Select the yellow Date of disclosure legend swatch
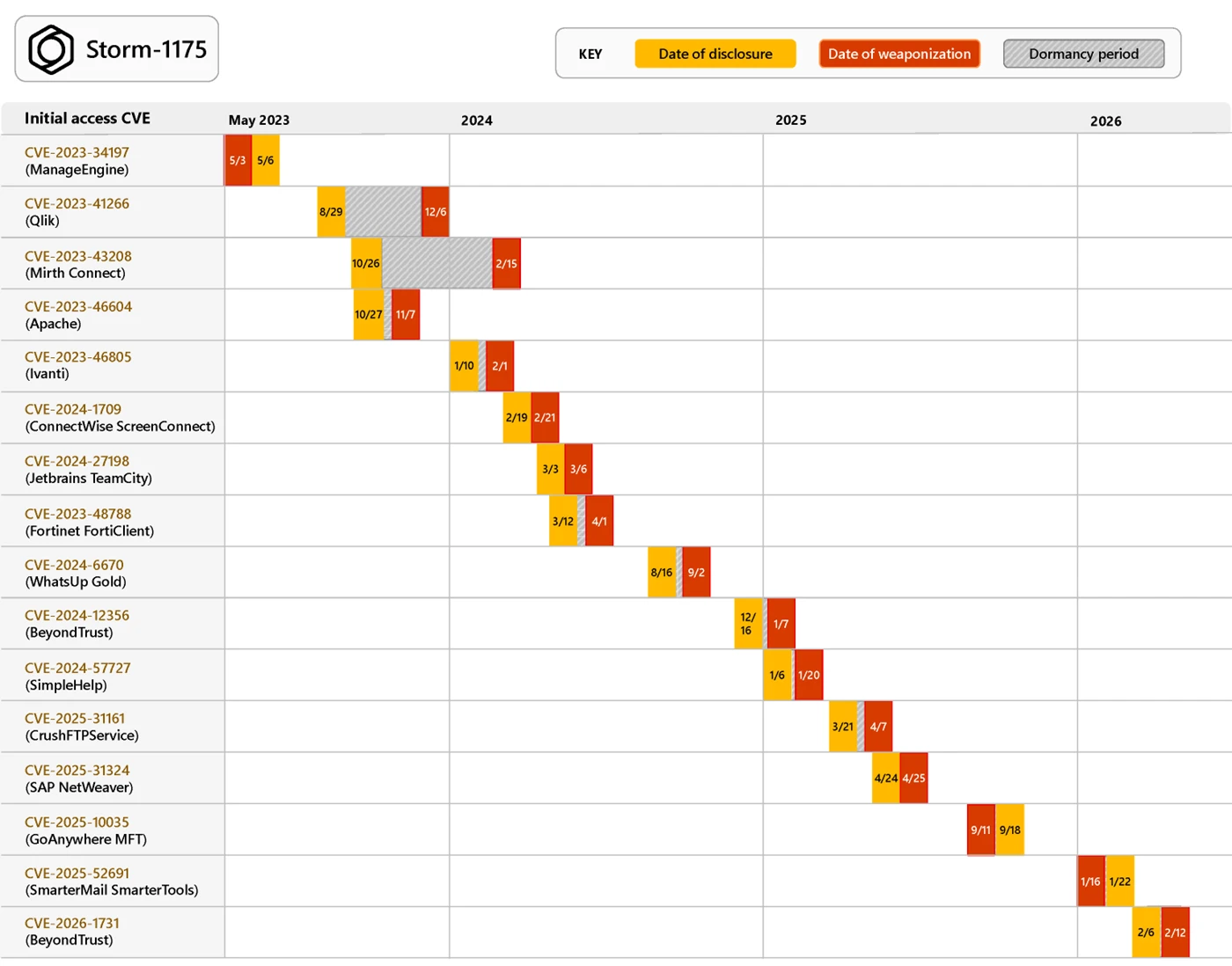1232x966 pixels. point(715,54)
